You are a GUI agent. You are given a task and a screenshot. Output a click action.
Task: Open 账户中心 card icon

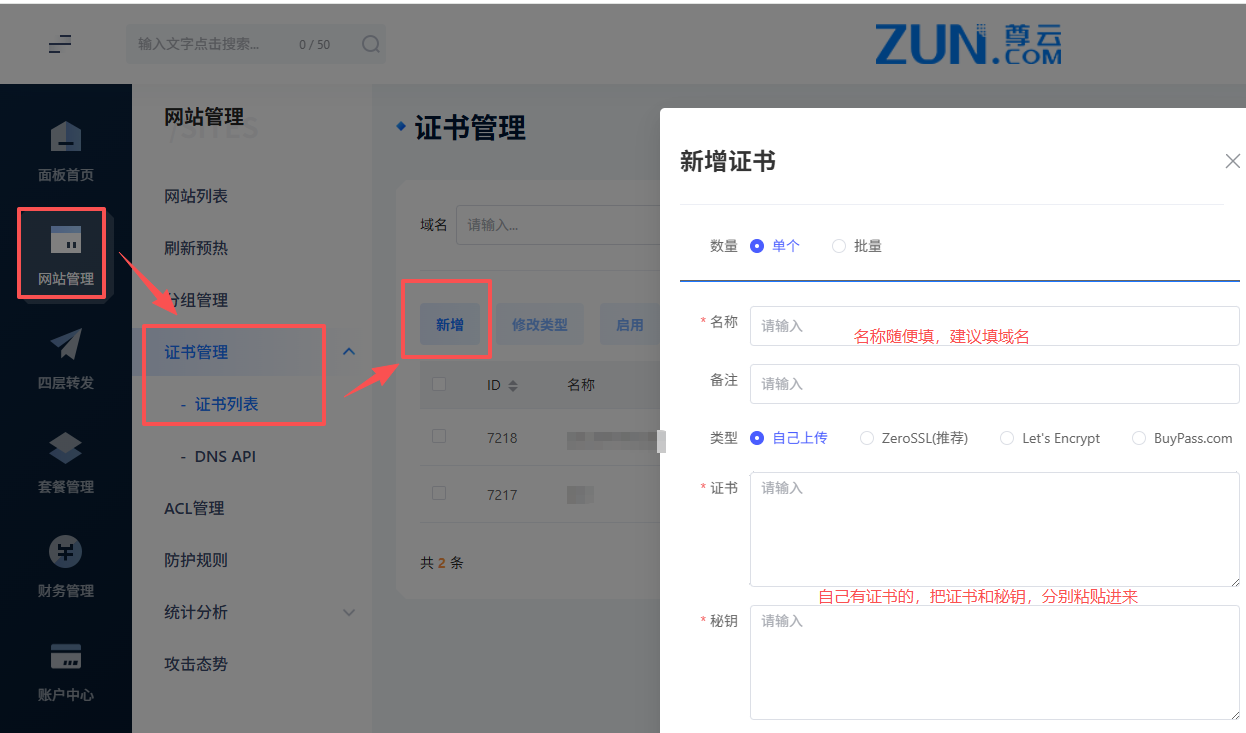click(66, 656)
